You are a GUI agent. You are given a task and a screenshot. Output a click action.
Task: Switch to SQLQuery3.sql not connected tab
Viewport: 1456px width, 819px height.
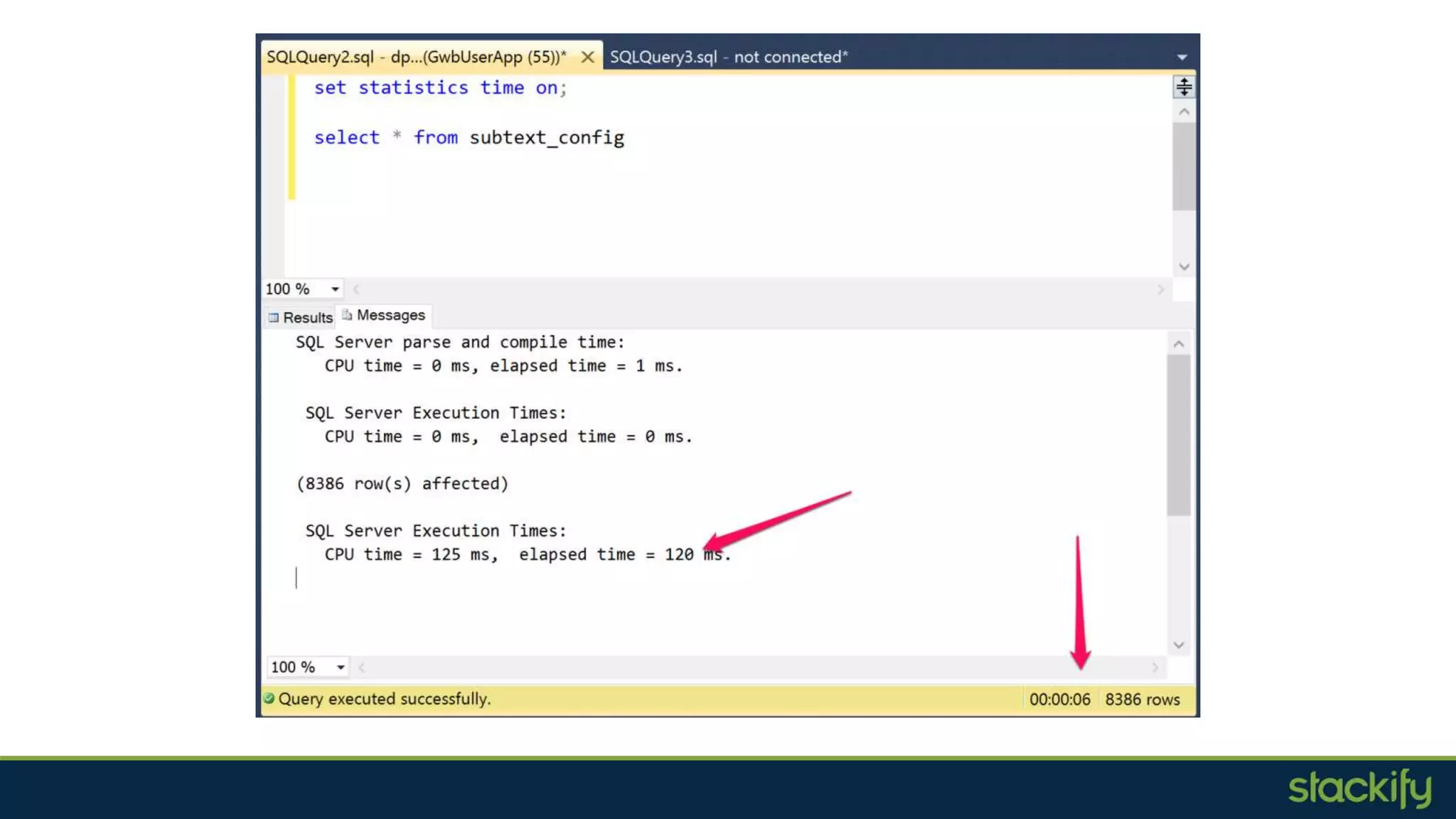tap(729, 57)
